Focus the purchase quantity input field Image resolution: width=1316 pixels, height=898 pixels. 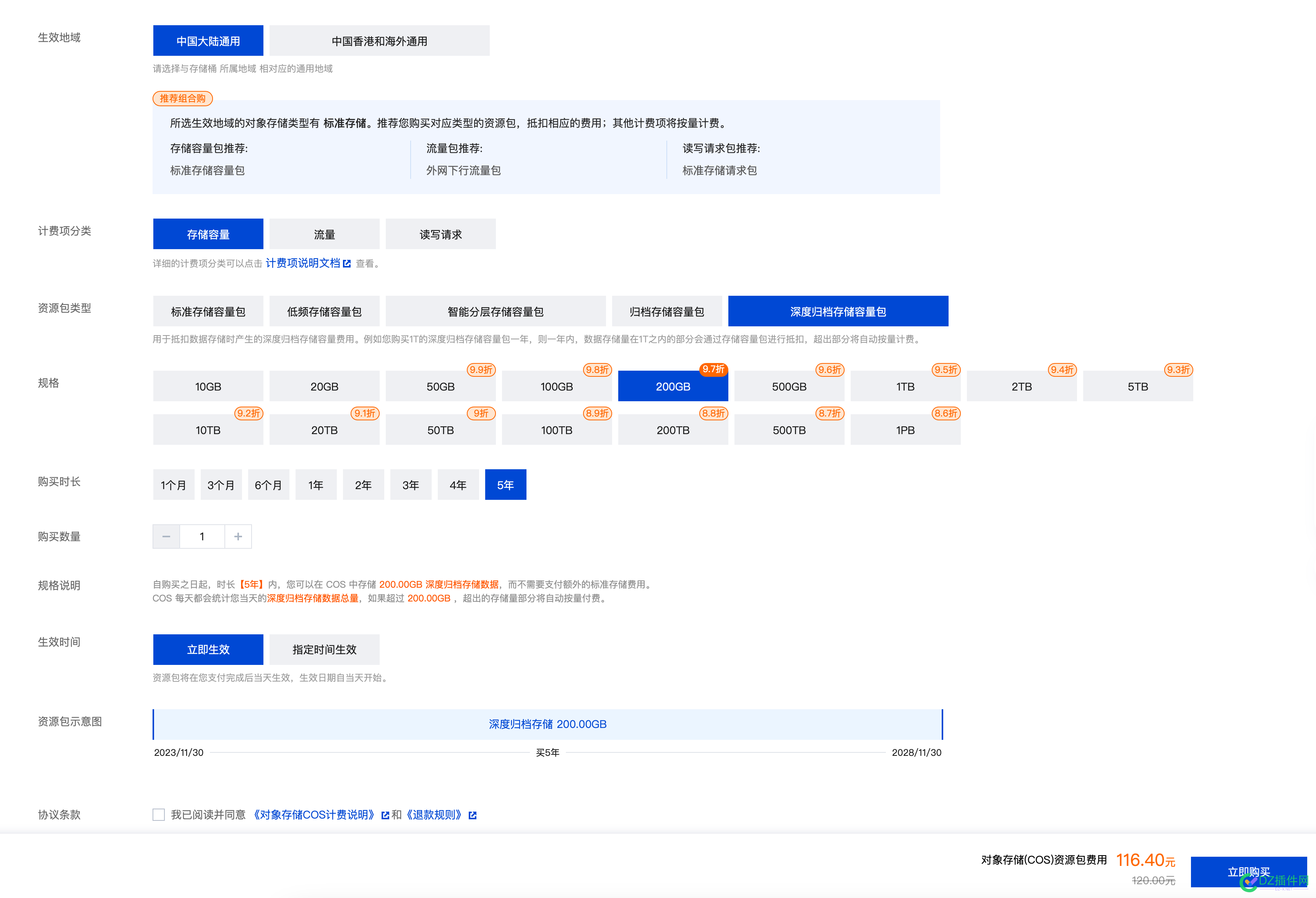(202, 537)
